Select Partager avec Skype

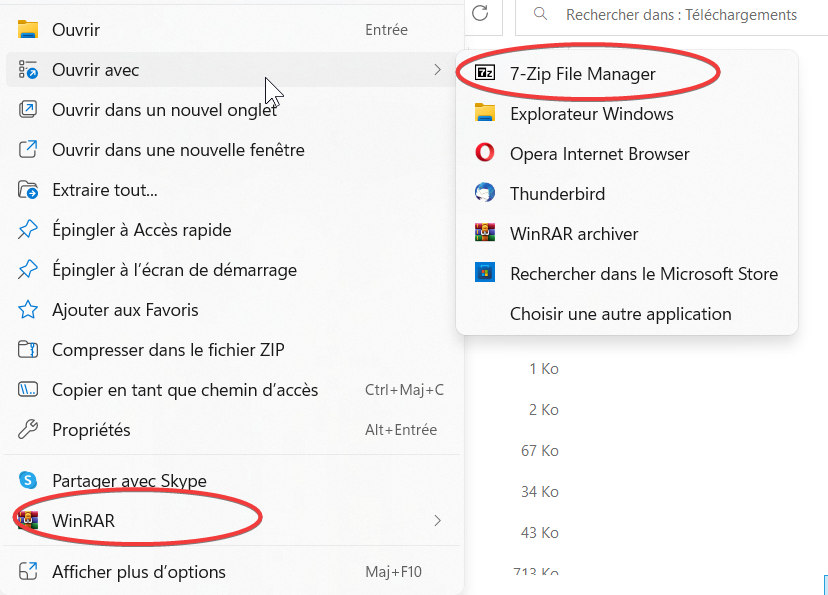click(x=232, y=480)
